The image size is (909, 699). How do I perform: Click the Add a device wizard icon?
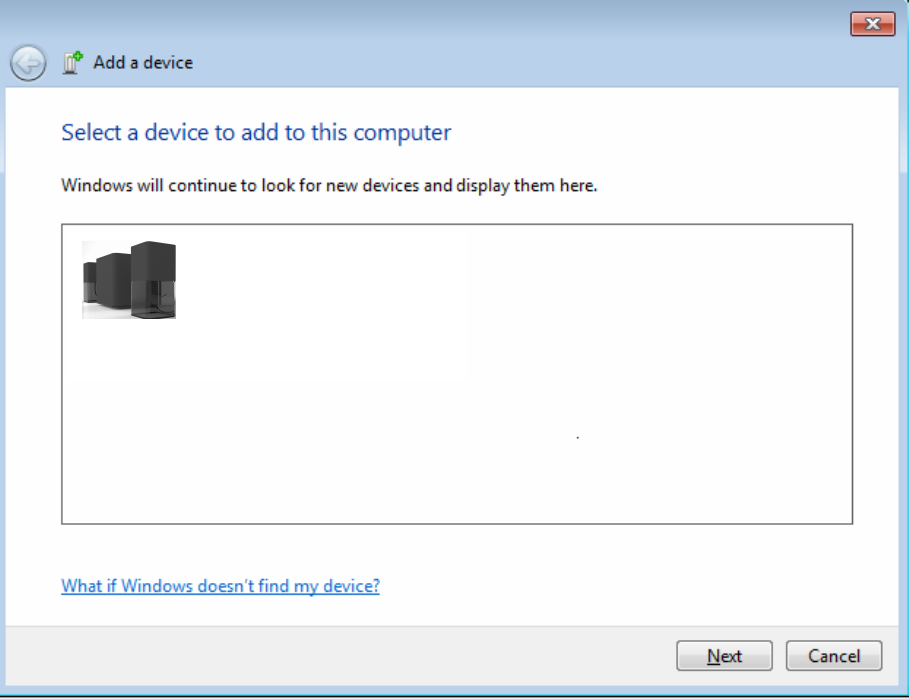[71, 63]
